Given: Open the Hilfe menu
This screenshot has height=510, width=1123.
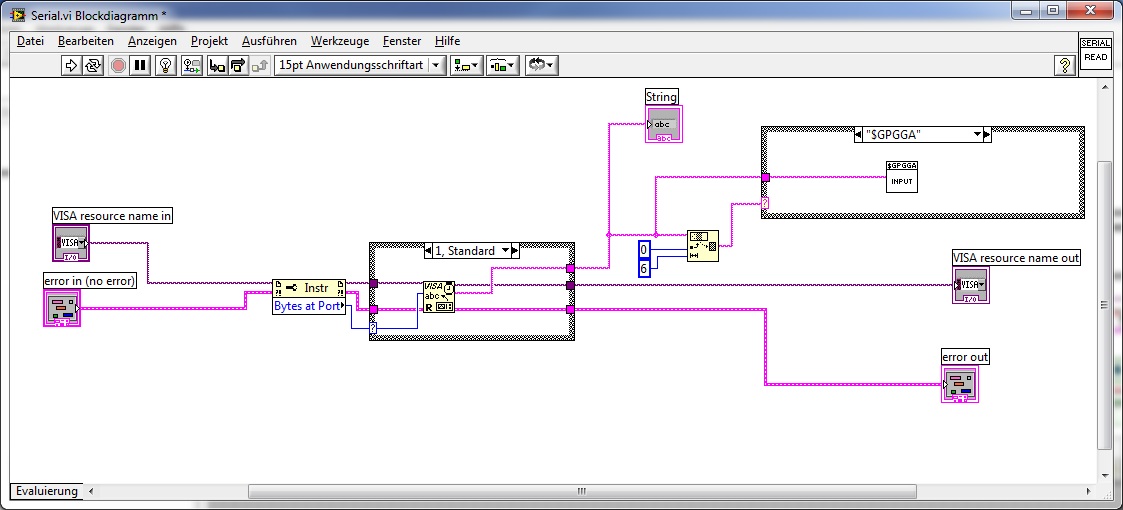Looking at the screenshot, I should pyautogui.click(x=448, y=41).
